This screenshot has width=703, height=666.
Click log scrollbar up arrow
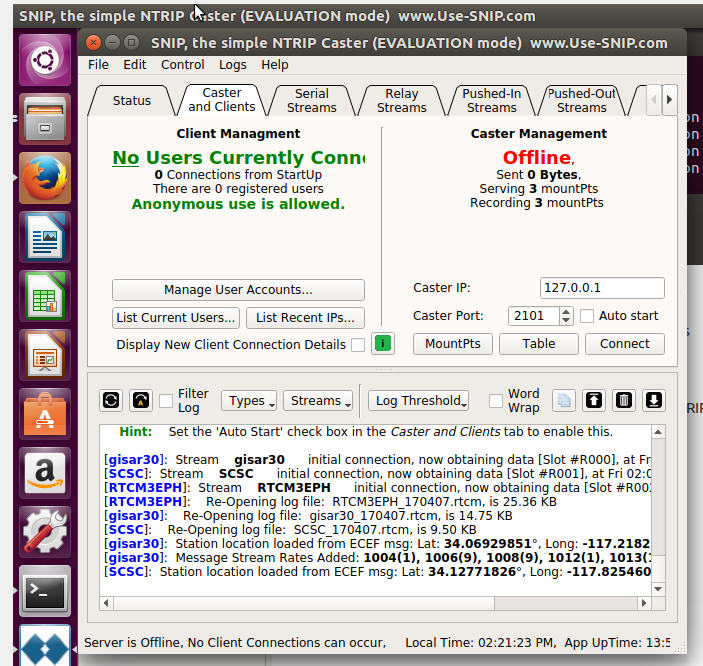[x=658, y=432]
